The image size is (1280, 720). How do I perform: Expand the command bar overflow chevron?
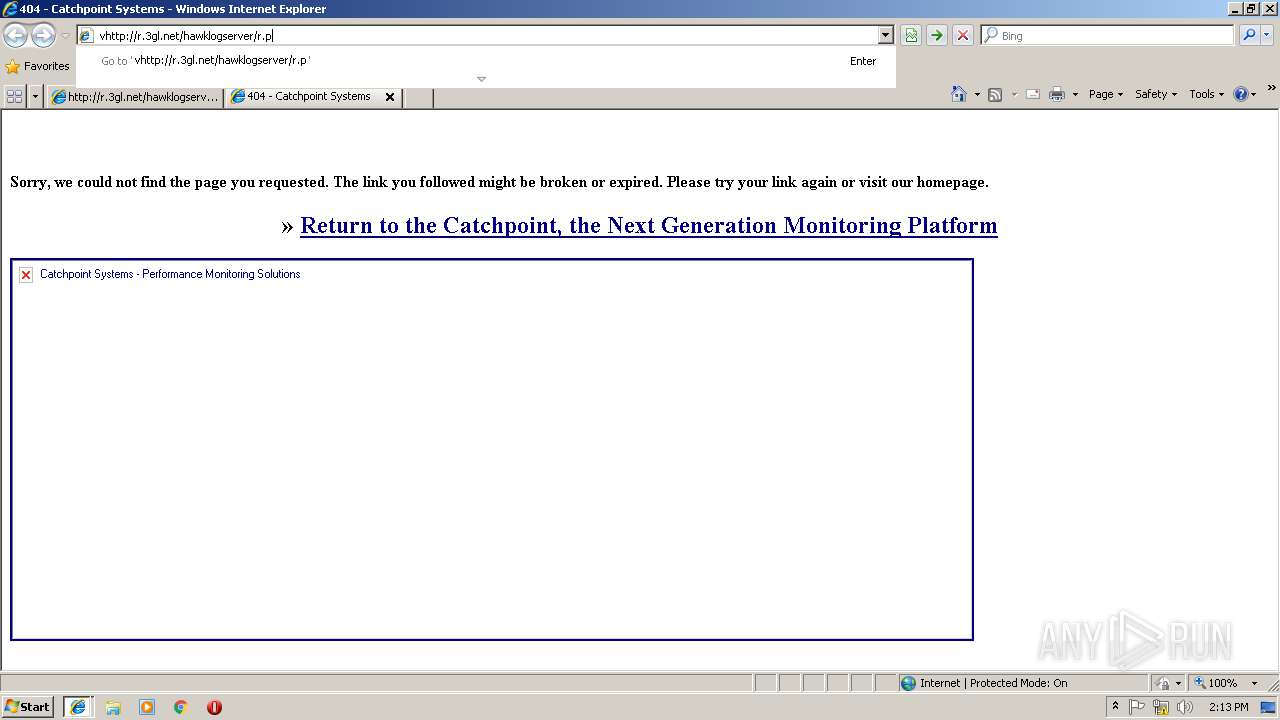pos(1271,88)
